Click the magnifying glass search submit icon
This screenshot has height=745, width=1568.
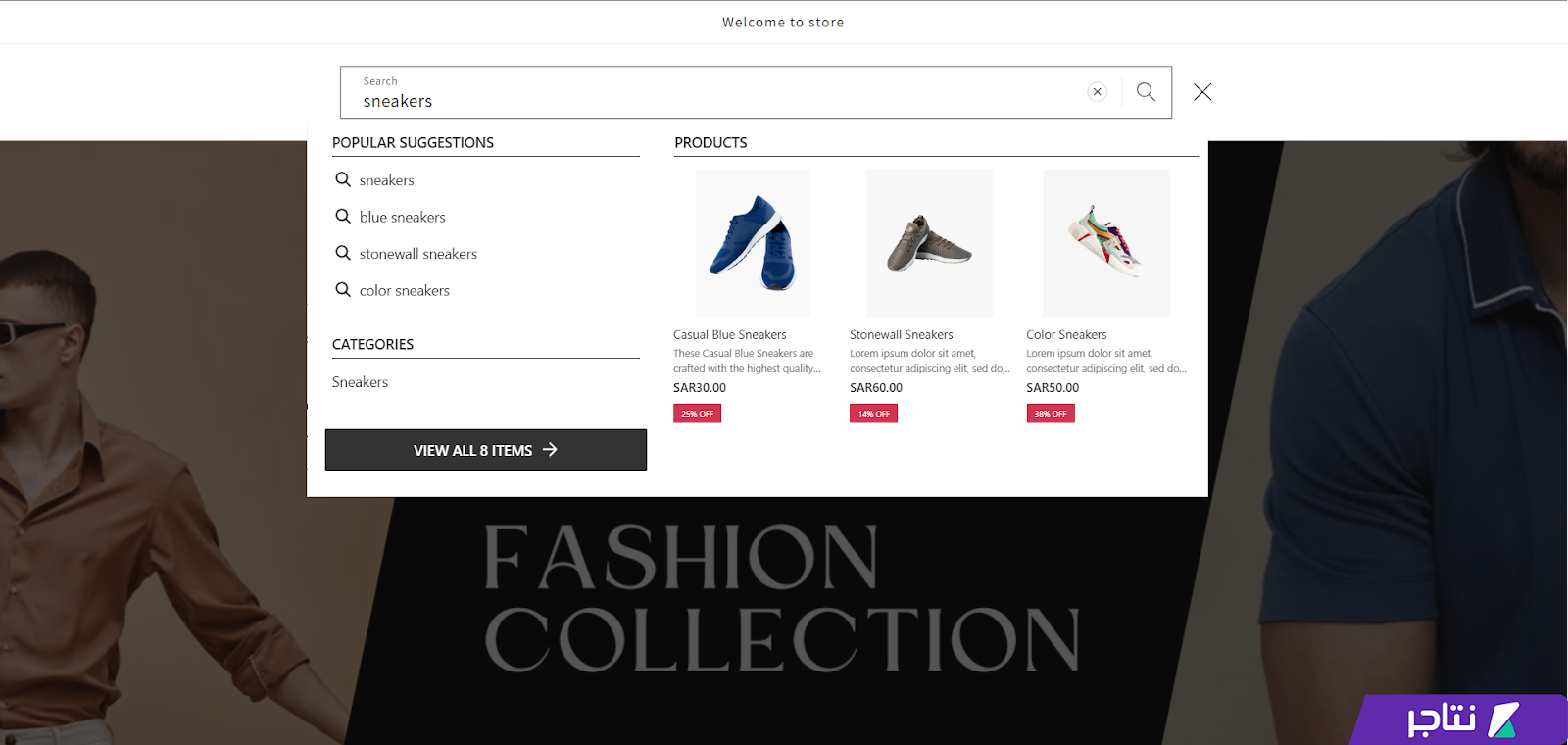point(1146,92)
